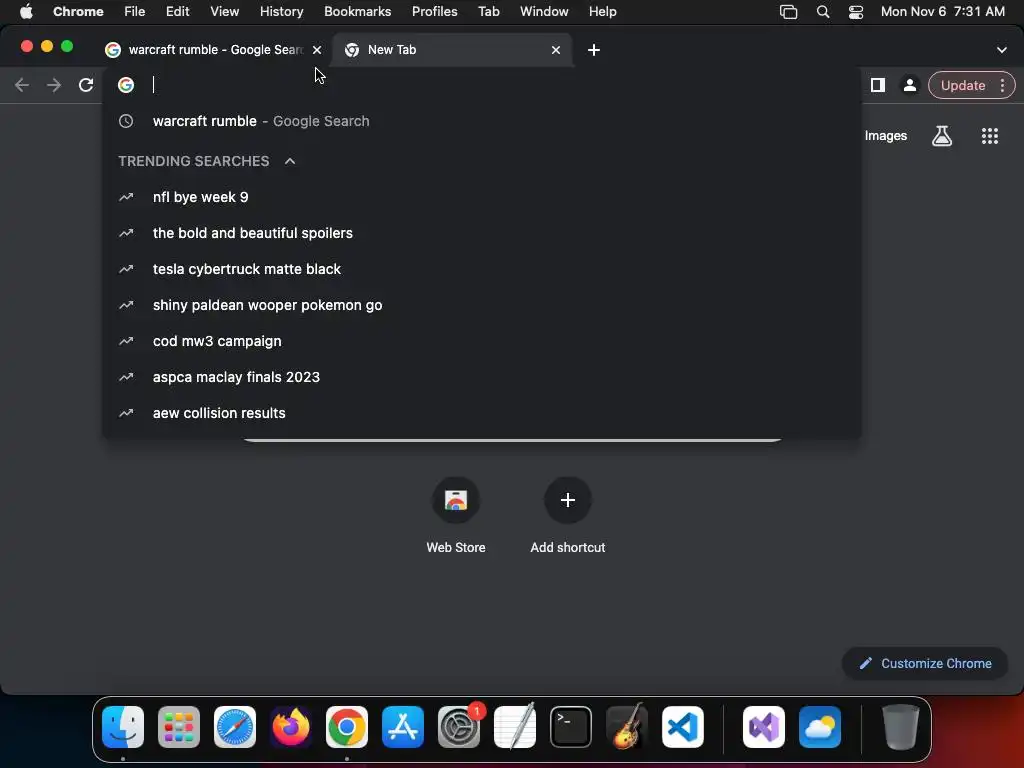Open the Profiles menu
The width and height of the screenshot is (1024, 768).
pos(434,12)
